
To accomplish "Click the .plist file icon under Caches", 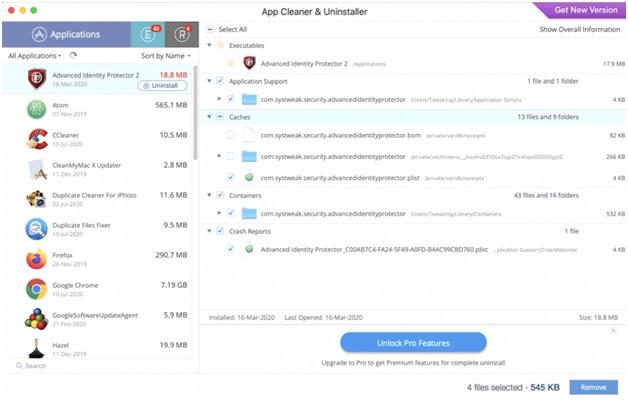I will tap(249, 177).
